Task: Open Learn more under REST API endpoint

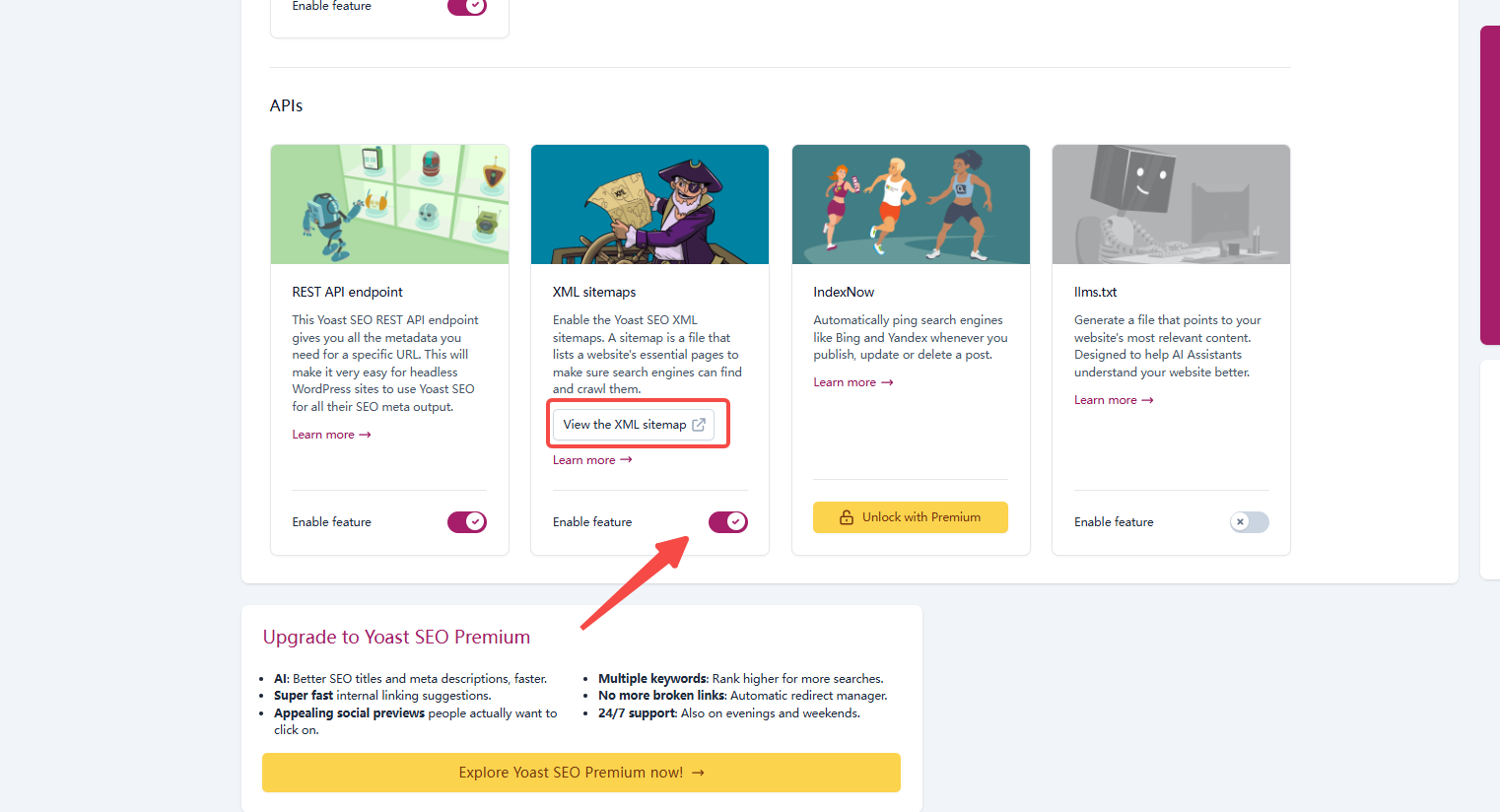Action: pos(323,435)
